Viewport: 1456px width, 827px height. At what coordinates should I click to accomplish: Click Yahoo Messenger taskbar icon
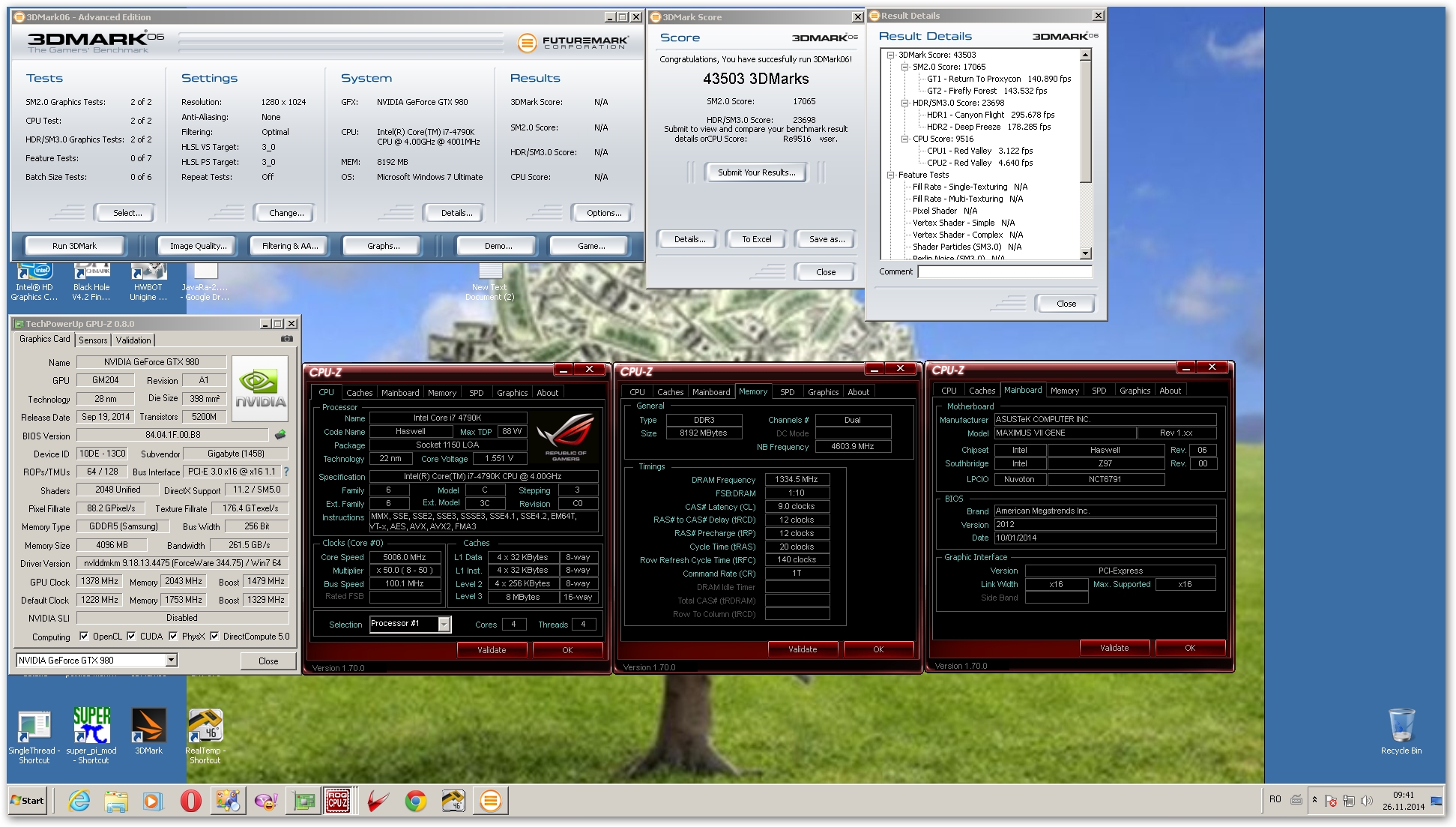click(265, 801)
